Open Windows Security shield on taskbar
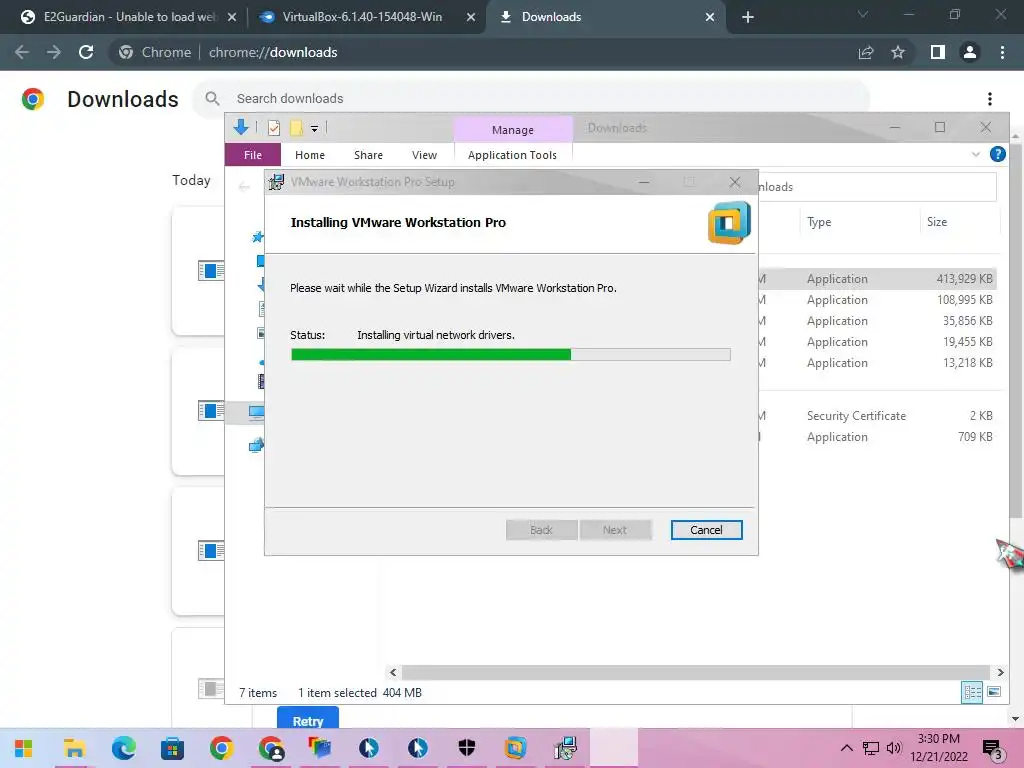 point(466,748)
